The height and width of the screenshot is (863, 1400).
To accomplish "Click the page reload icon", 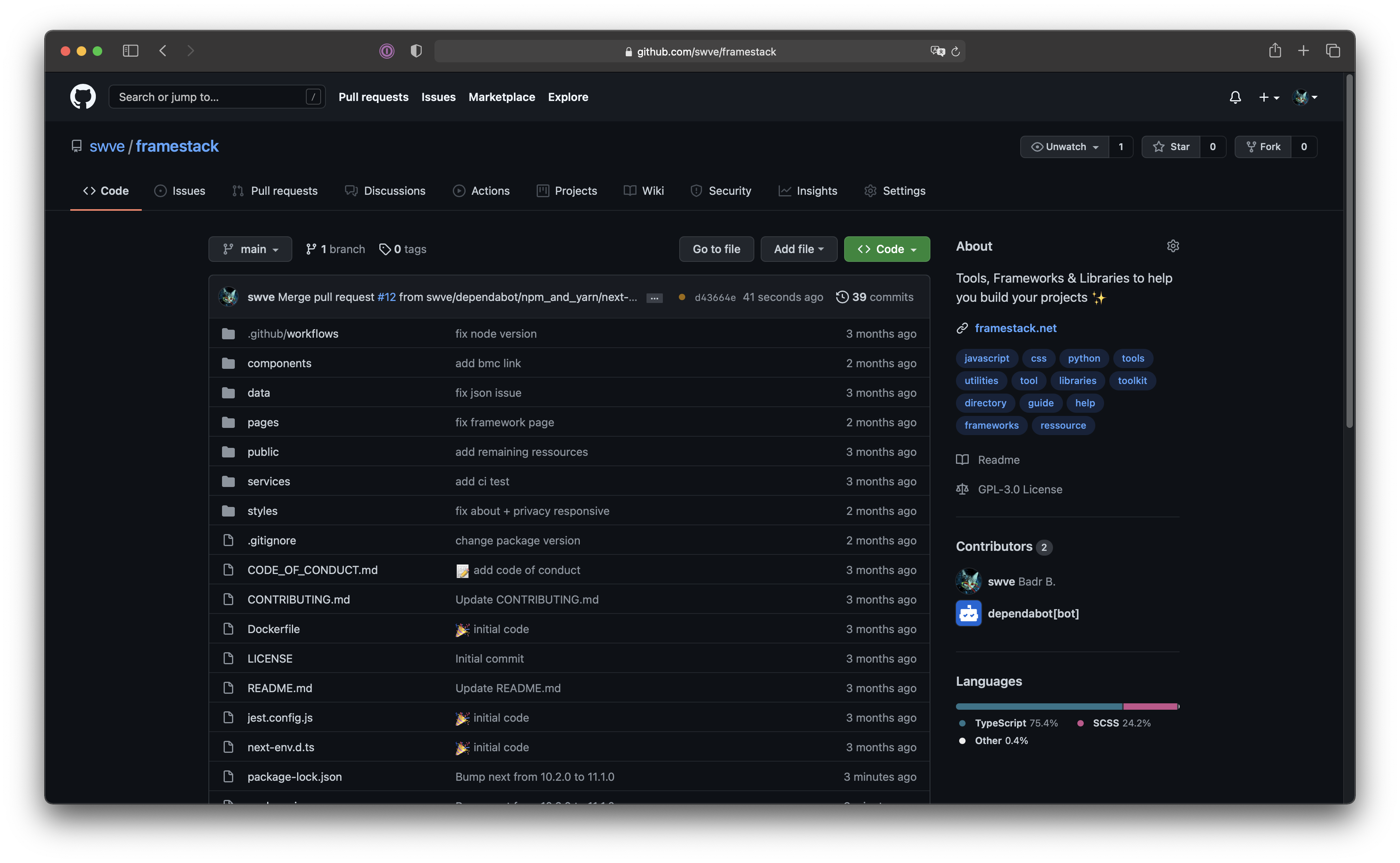I will click(955, 51).
